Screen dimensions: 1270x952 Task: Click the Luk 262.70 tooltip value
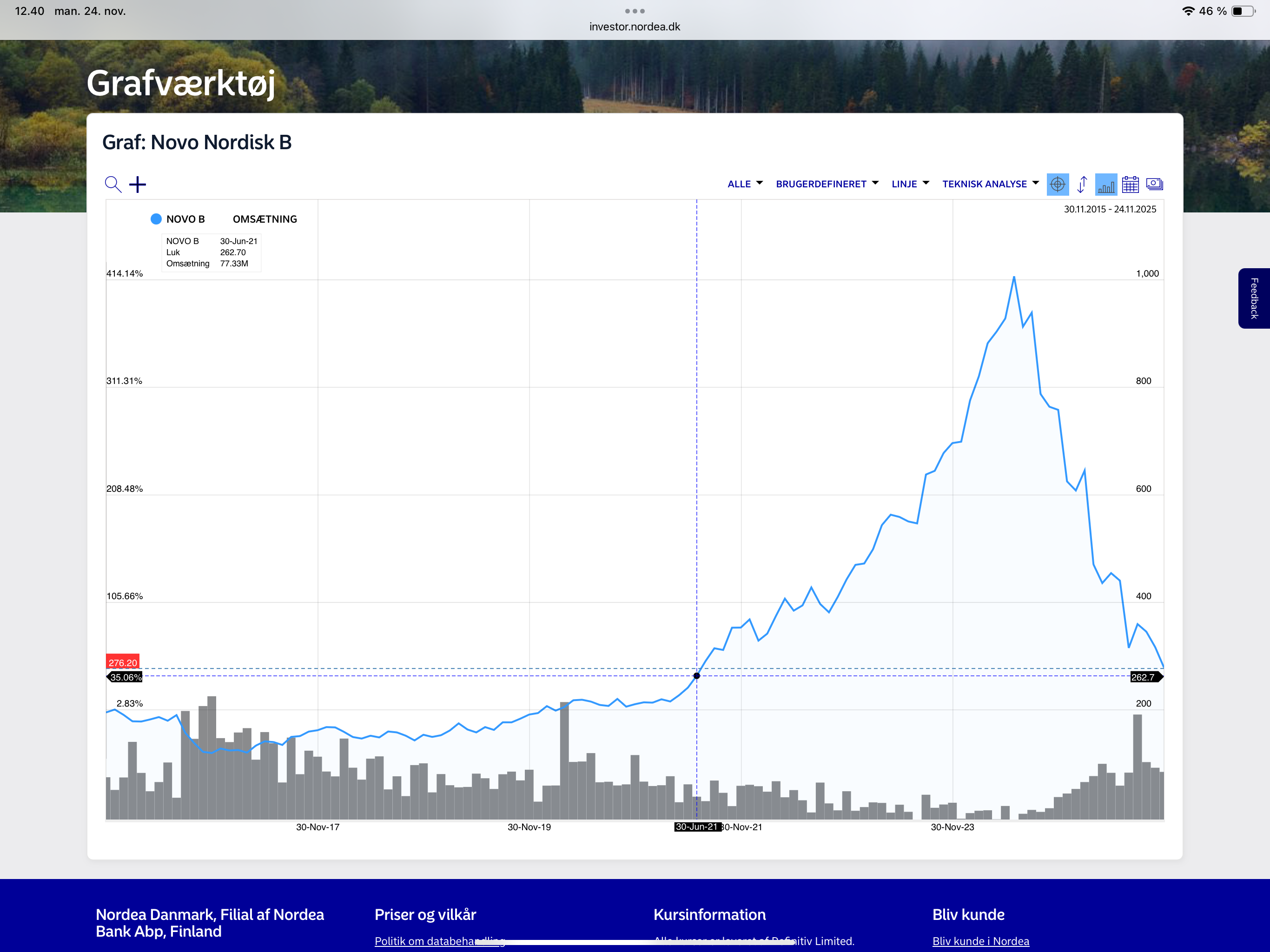(x=232, y=252)
